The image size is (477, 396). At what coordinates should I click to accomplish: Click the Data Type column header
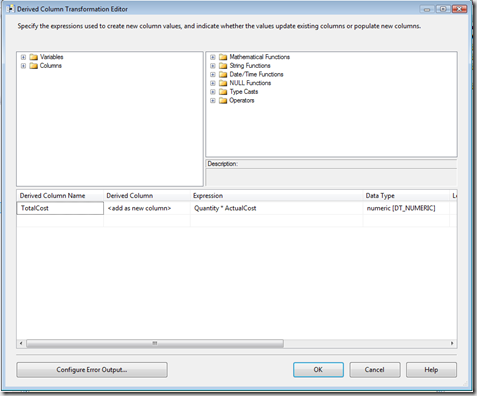coord(406,196)
